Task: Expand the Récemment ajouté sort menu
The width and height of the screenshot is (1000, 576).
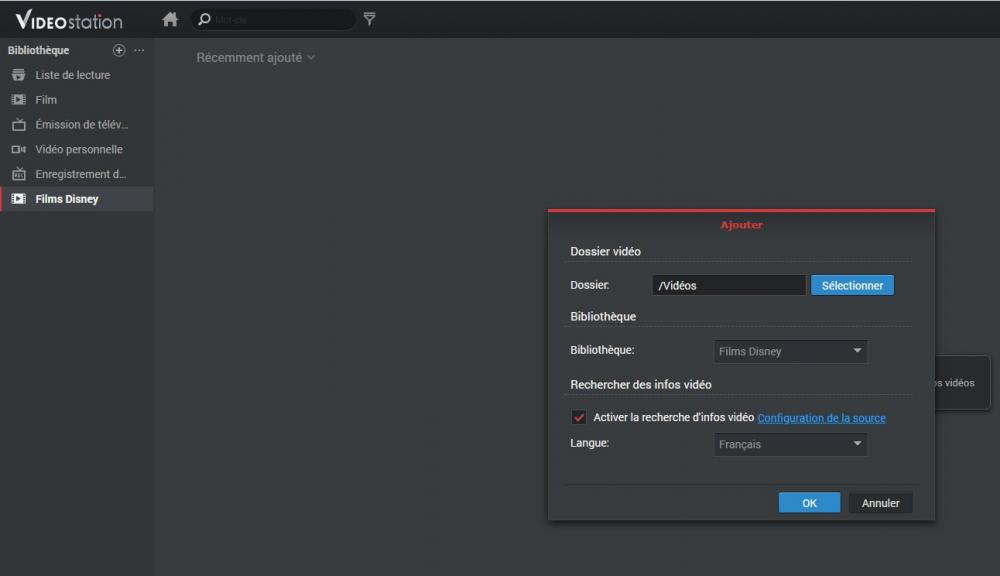Action: coord(256,58)
